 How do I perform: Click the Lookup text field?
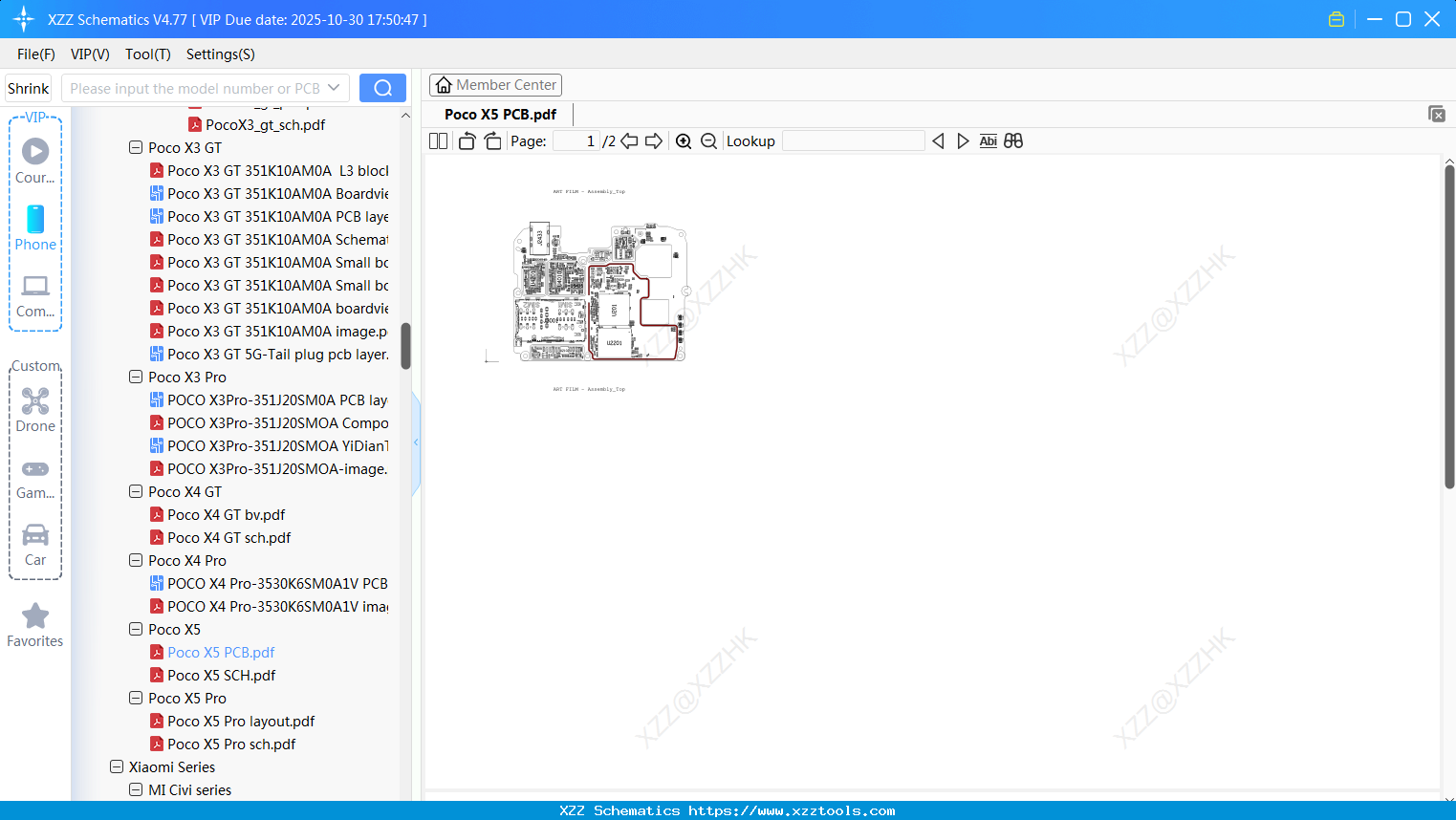click(x=853, y=141)
